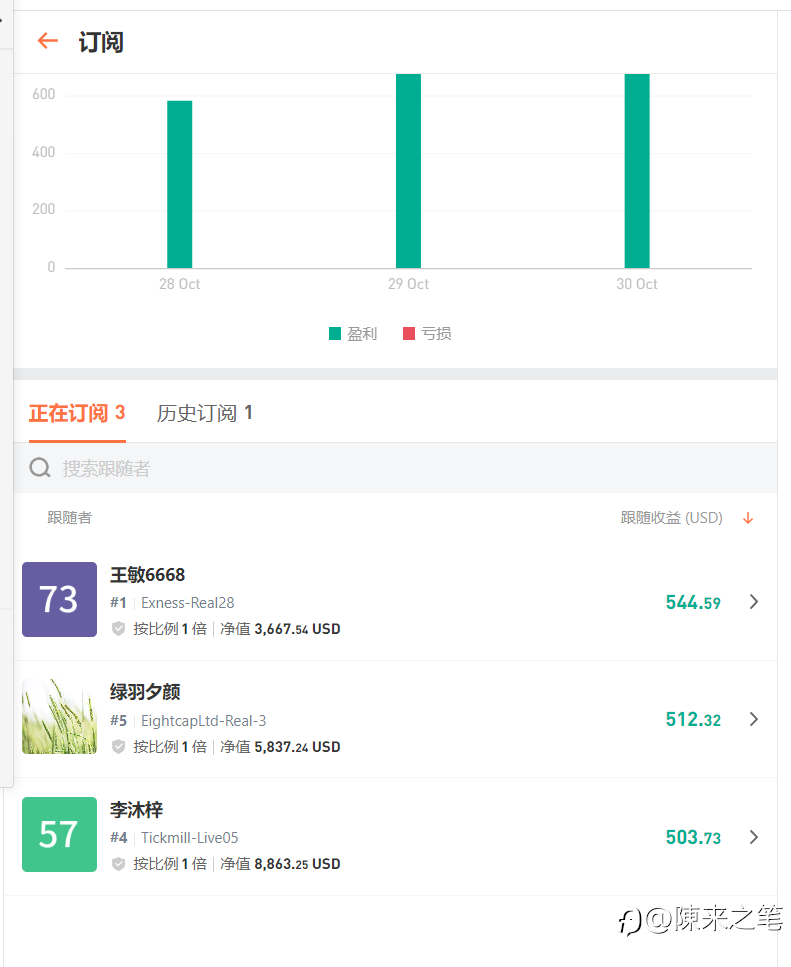Open follower name 绿羽夕颜
The width and height of the screenshot is (791, 967).
pyautogui.click(x=145, y=692)
